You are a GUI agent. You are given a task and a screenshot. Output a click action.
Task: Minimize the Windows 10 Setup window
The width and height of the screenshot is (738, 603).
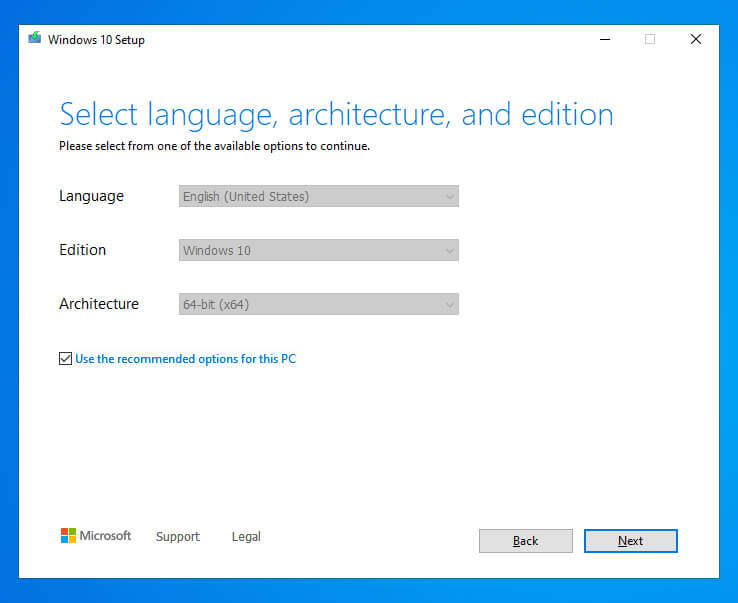click(x=605, y=39)
